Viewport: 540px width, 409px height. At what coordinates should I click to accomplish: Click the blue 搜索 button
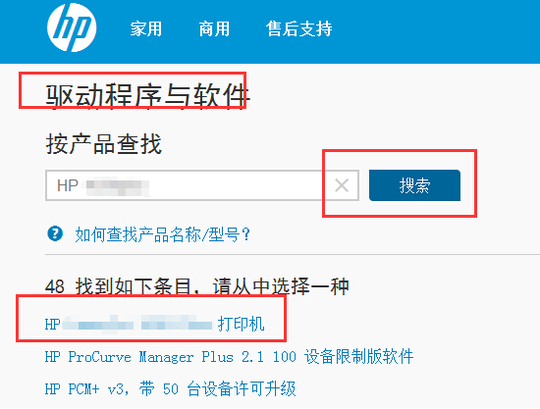tap(415, 185)
